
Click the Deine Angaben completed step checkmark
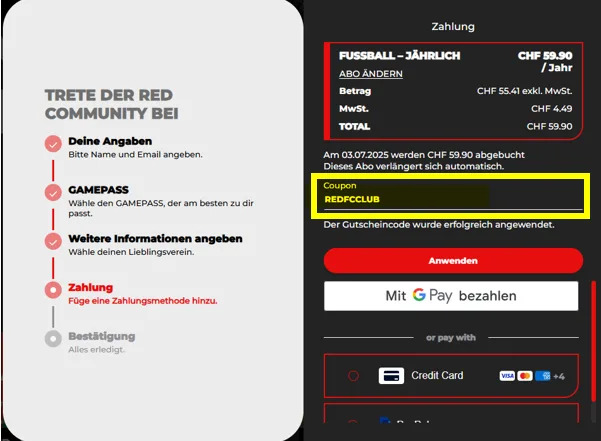53,144
